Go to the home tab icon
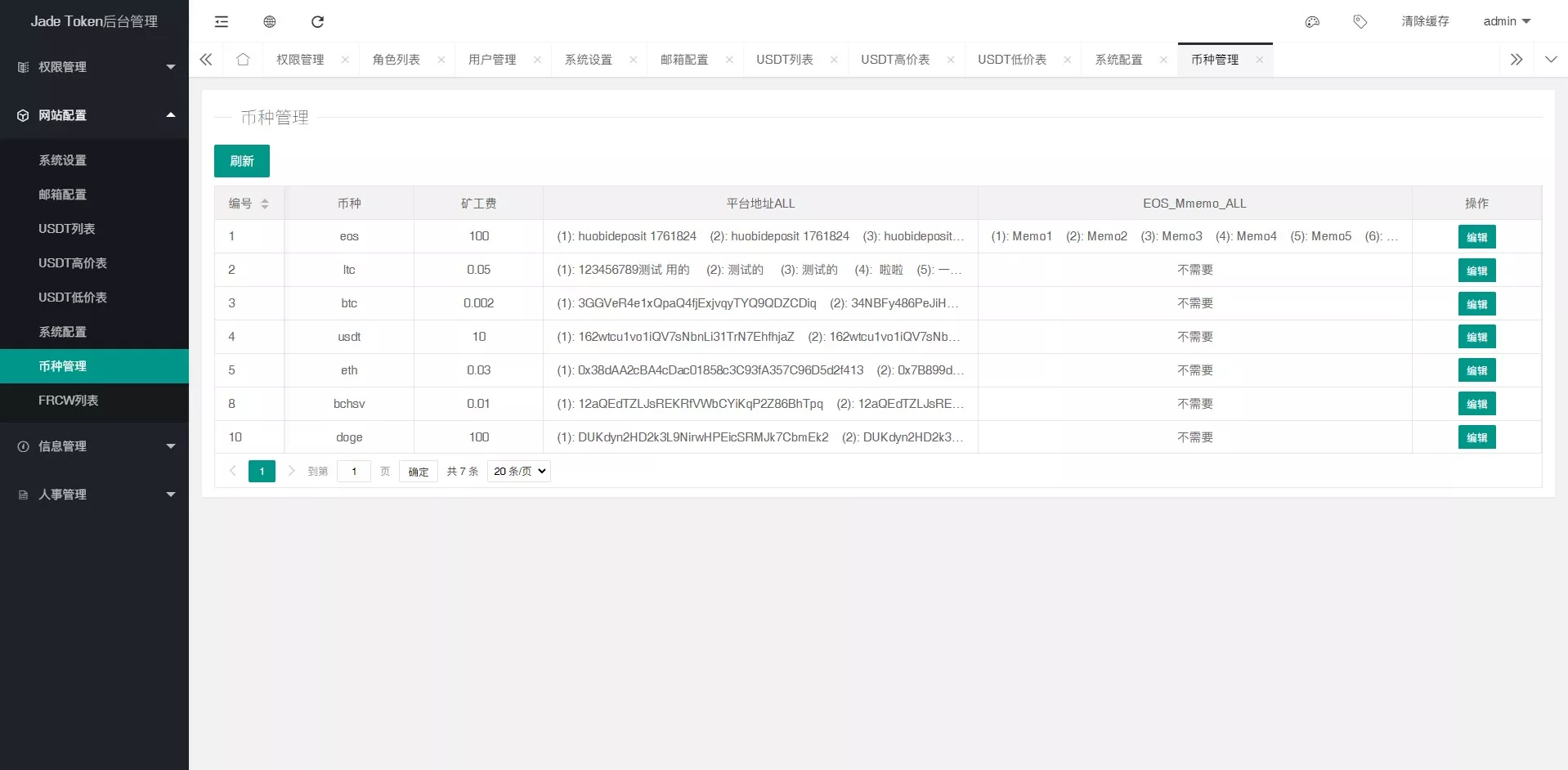This screenshot has height=770, width=1568. pos(243,60)
